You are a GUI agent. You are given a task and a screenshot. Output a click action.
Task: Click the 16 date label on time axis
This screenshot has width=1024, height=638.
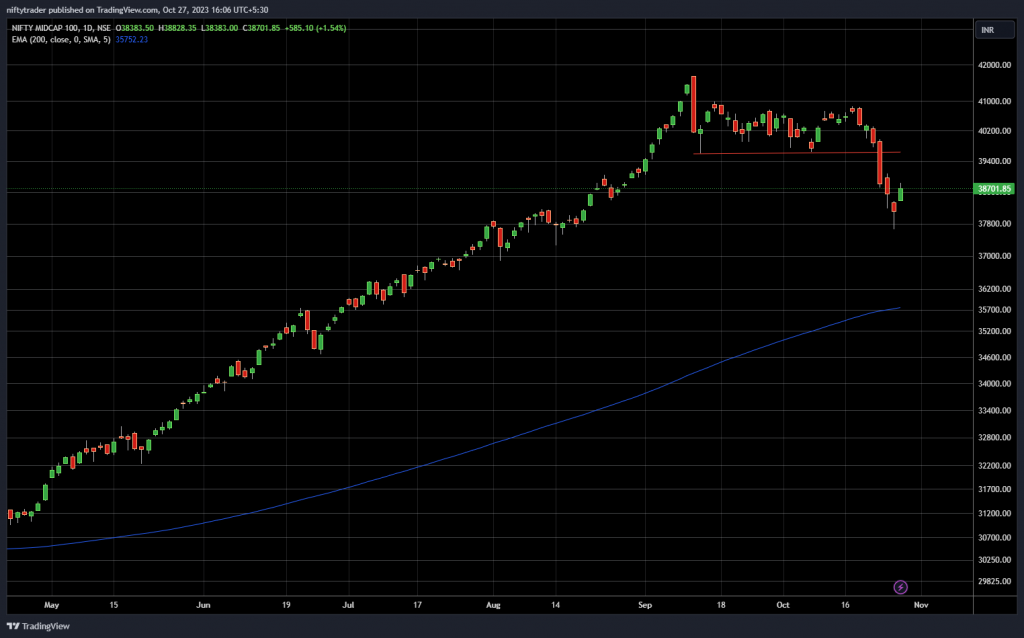[x=845, y=605]
